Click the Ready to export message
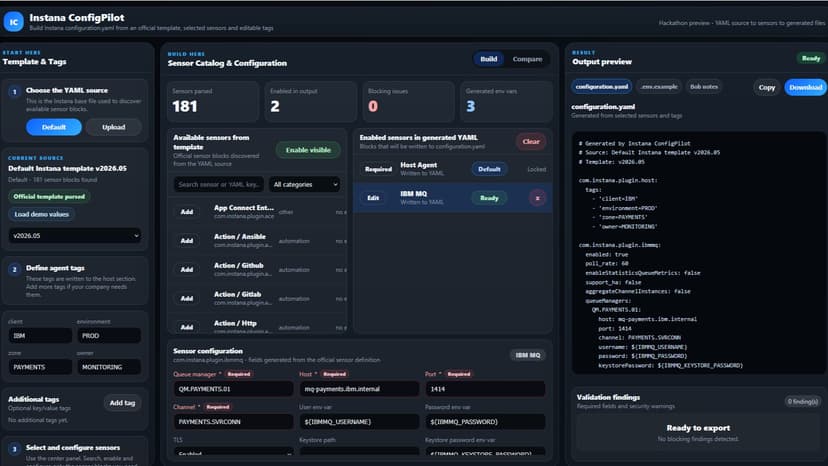This screenshot has width=828, height=466. pyautogui.click(x=698, y=428)
